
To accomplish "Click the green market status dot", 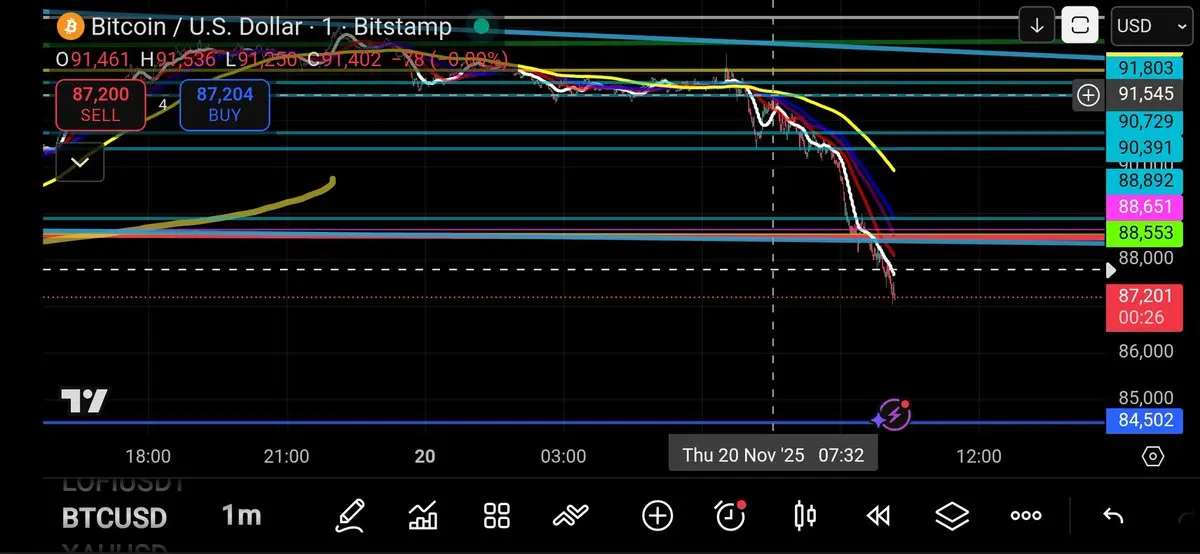I will pos(482,26).
